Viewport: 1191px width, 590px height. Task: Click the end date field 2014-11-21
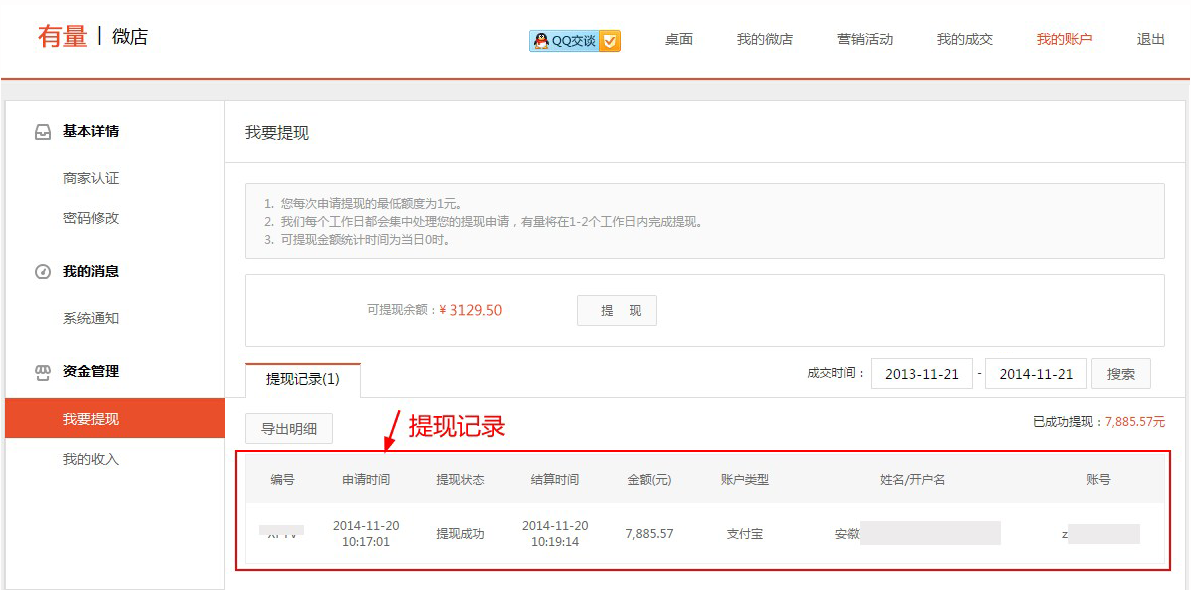click(1036, 374)
